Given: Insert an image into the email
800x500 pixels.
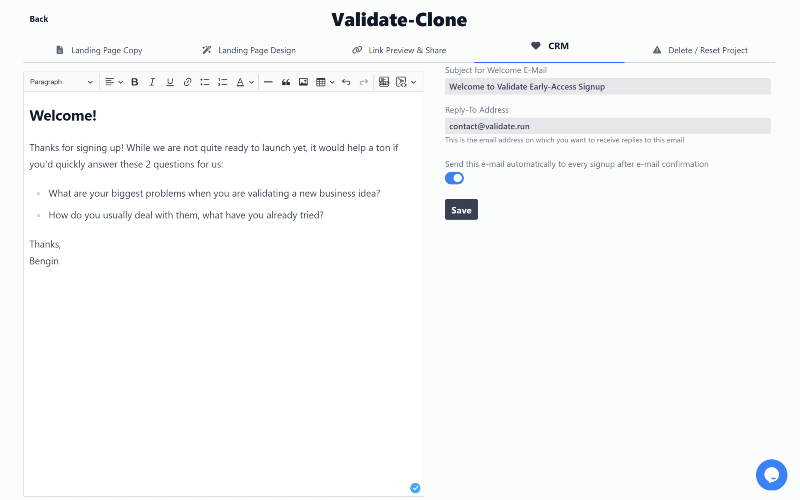Looking at the screenshot, I should (303, 82).
